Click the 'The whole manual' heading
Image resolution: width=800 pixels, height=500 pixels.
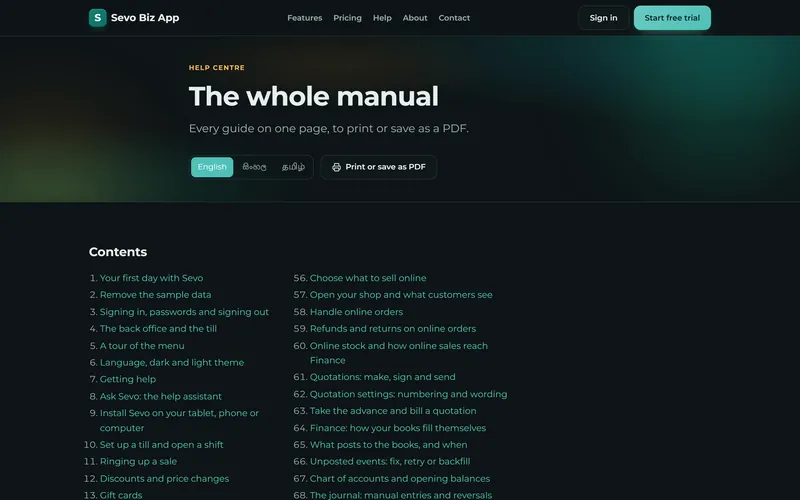(313, 96)
